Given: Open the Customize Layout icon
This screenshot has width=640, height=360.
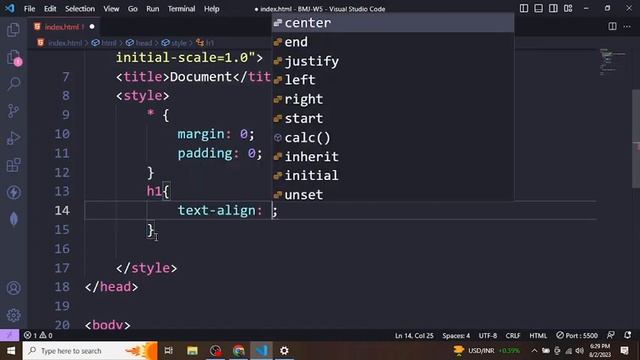Looking at the screenshot, I should [x=568, y=8].
